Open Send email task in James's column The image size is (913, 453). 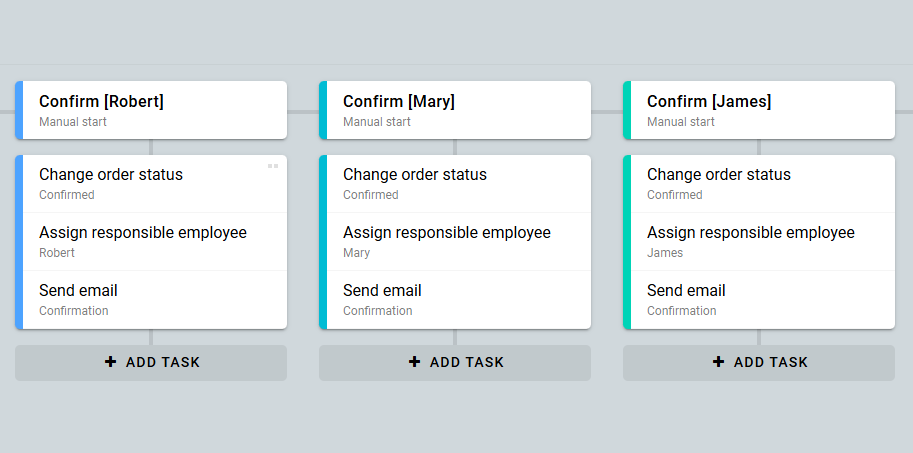point(762,299)
